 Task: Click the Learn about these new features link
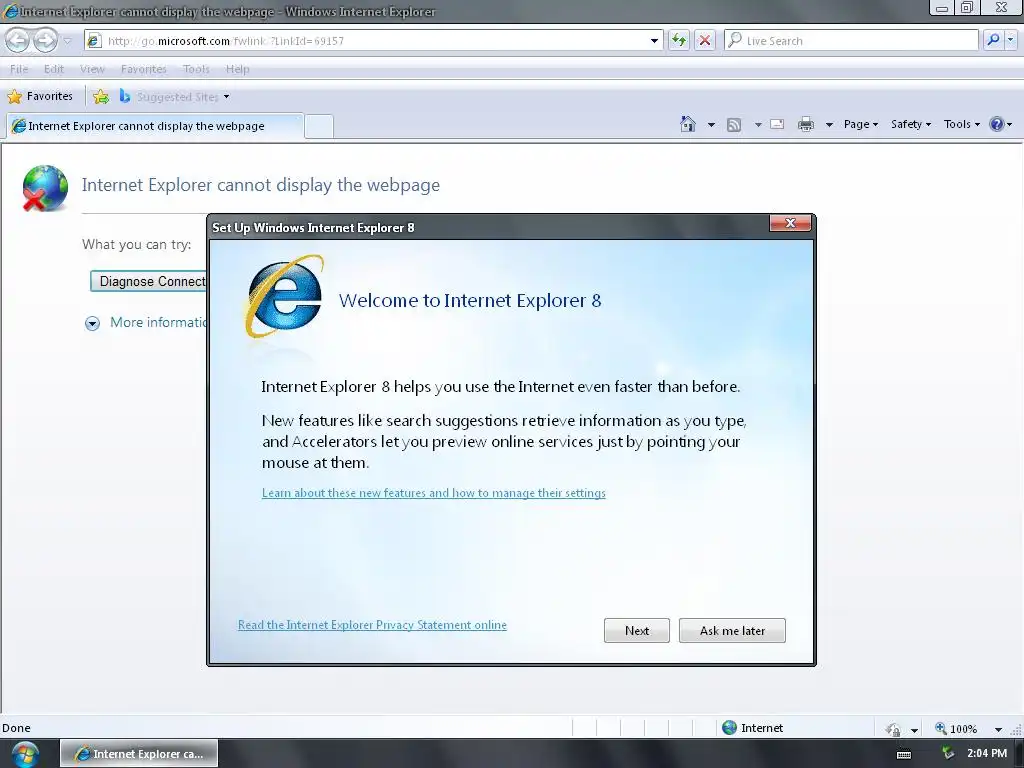pyautogui.click(x=434, y=493)
